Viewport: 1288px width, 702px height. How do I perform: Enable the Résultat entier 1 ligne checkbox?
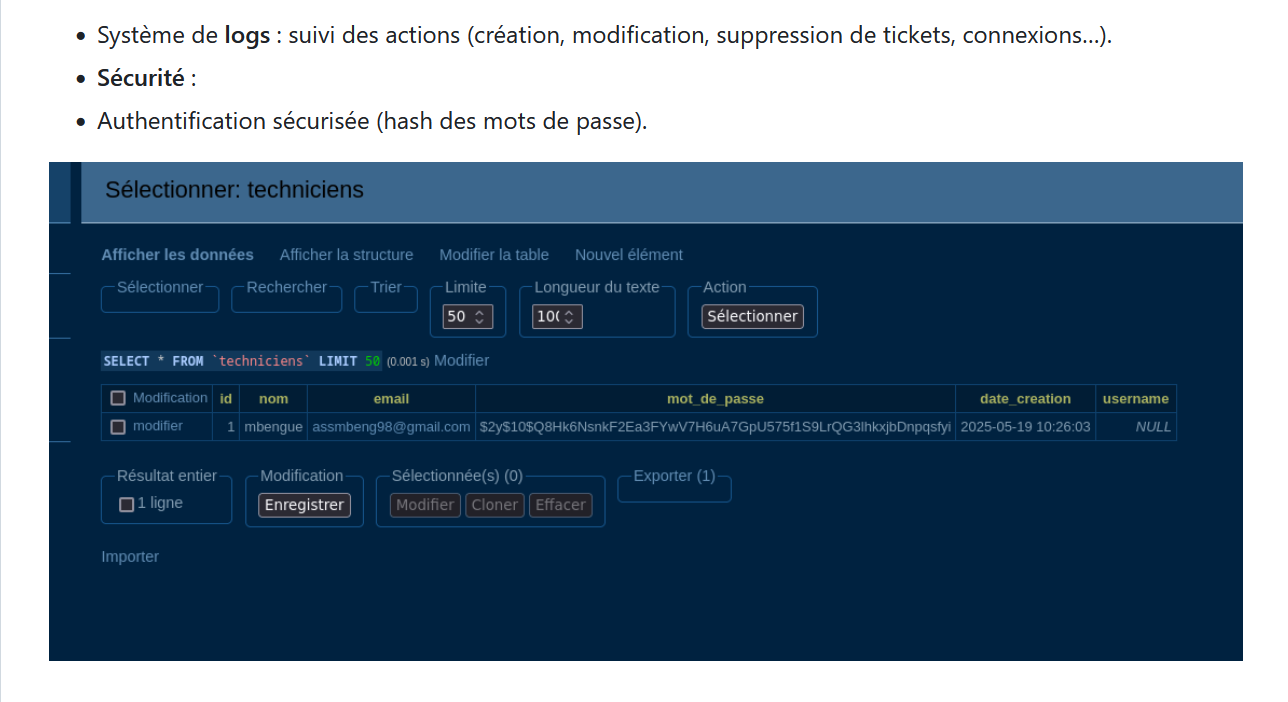click(x=127, y=504)
